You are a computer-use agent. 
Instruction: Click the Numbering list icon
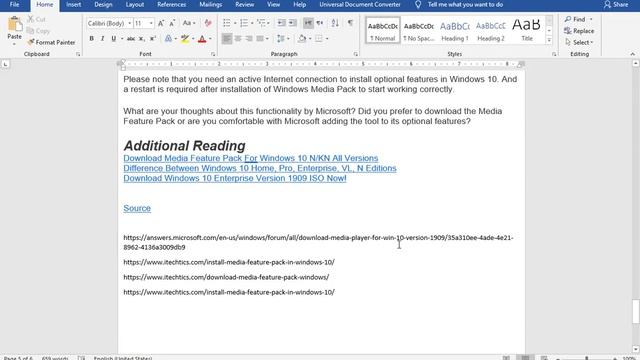click(x=244, y=23)
